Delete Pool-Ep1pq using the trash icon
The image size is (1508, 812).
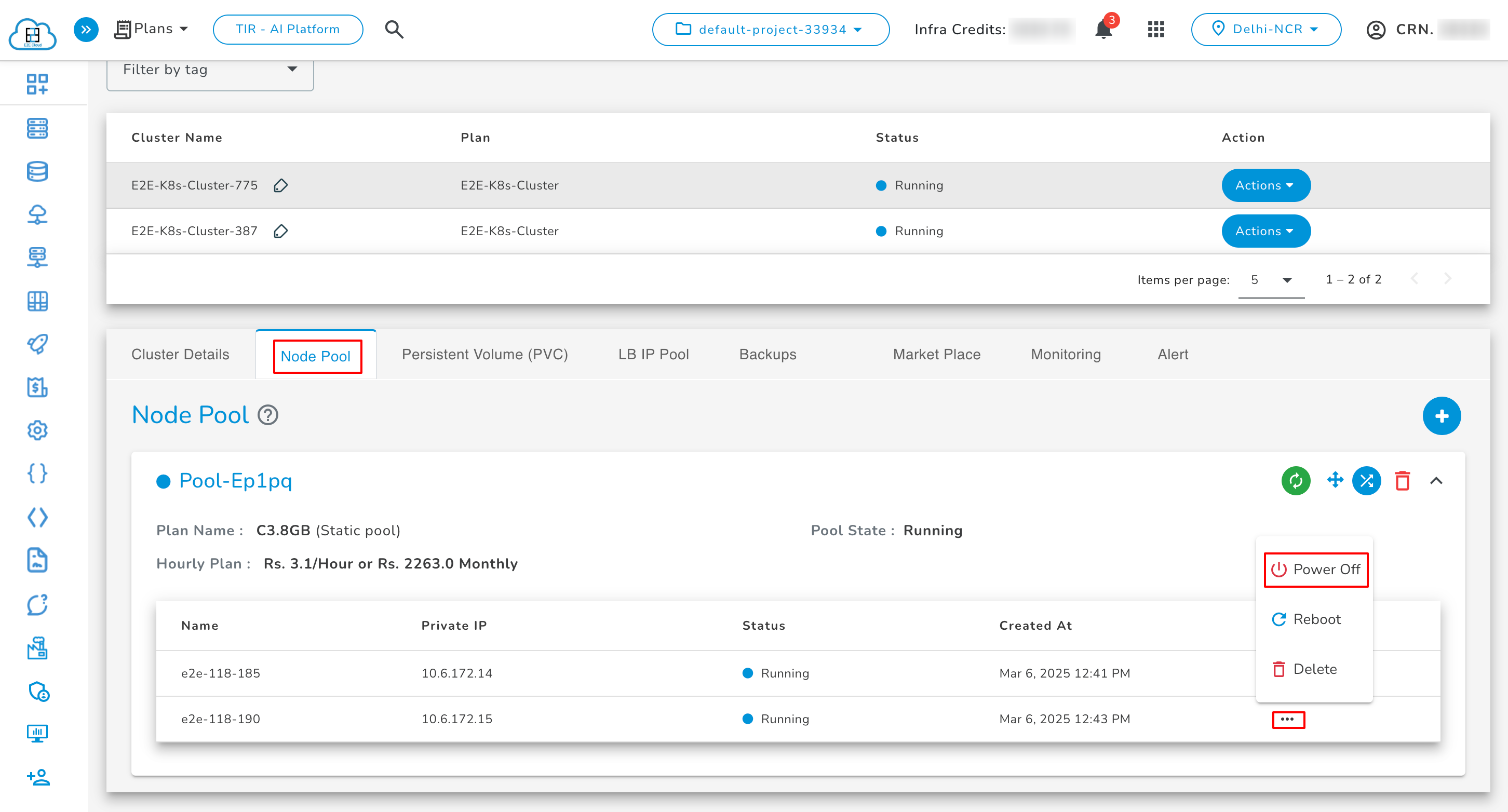click(x=1402, y=481)
